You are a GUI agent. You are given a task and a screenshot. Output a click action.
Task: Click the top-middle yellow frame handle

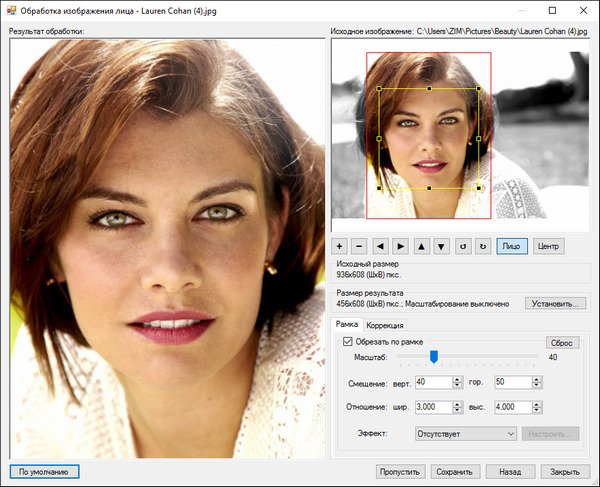[x=429, y=88]
